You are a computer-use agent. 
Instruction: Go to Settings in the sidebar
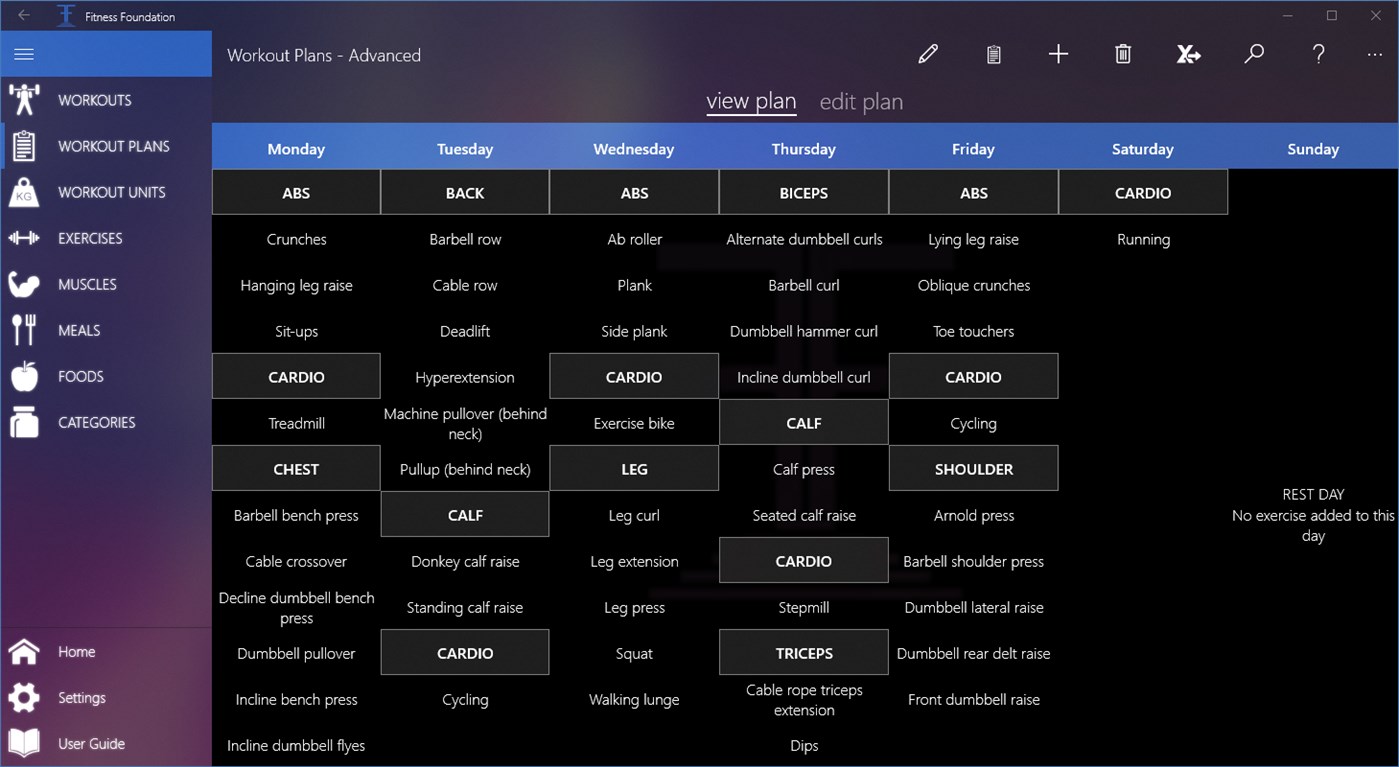tap(81, 698)
